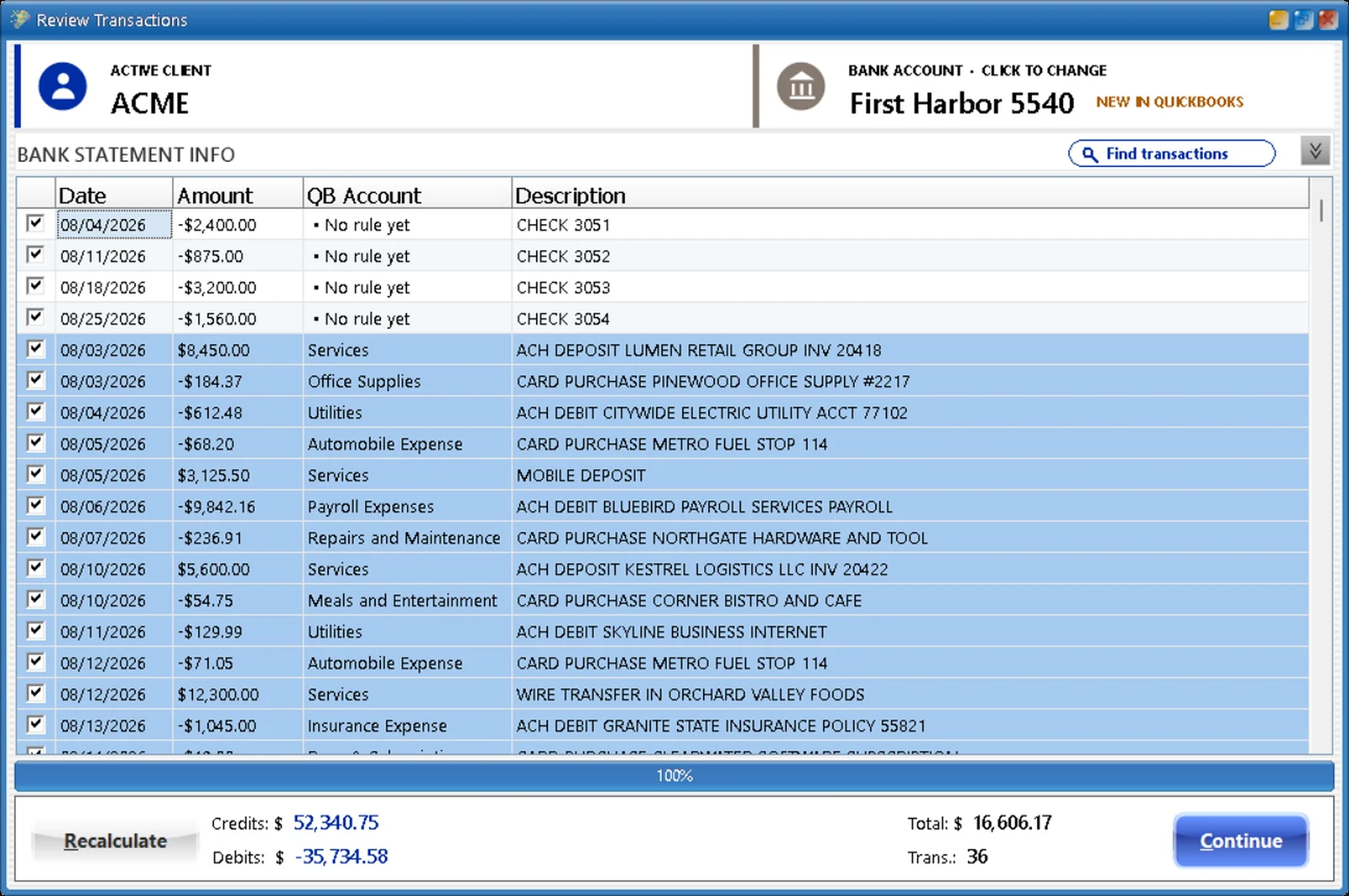Click the Recalculate button
1349x896 pixels.
click(116, 841)
